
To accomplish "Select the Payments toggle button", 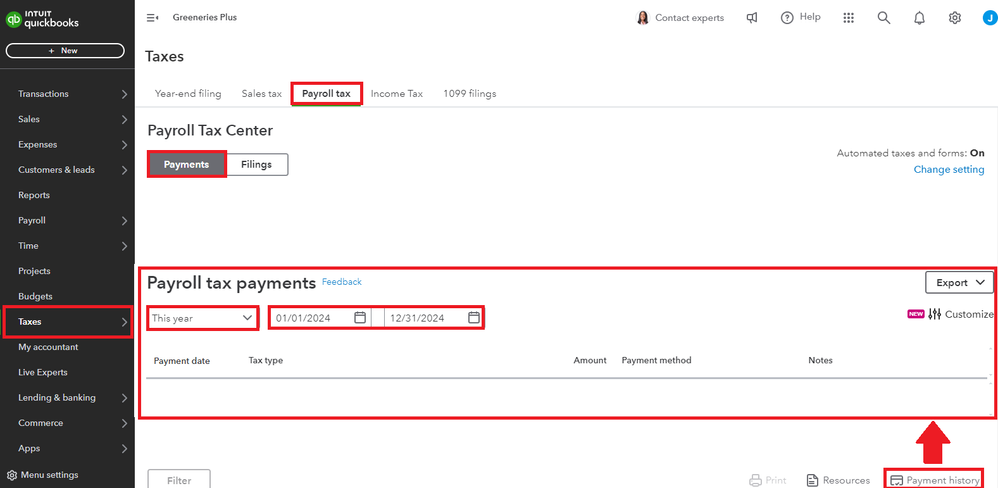I will tap(186, 164).
